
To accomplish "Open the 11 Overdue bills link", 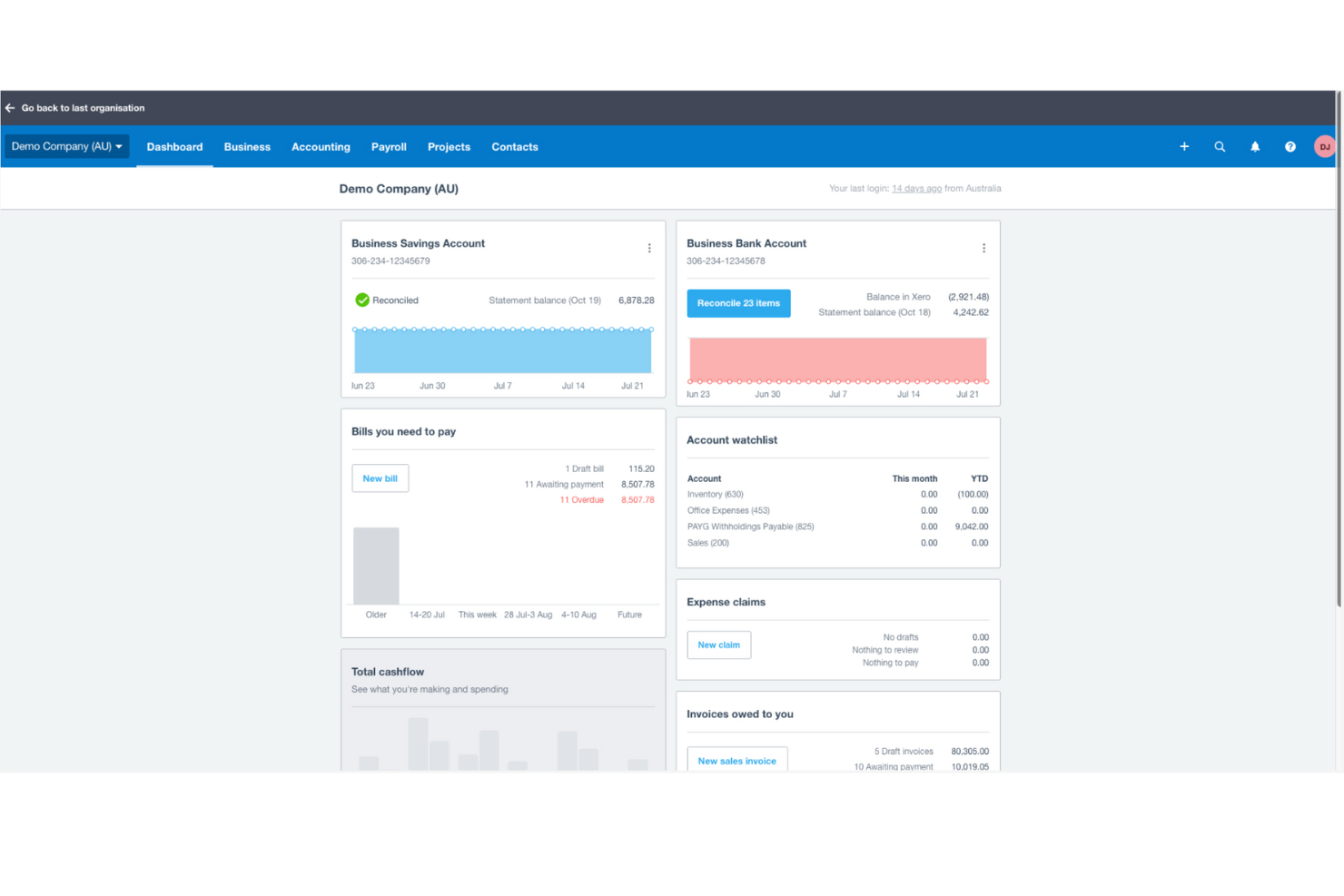I will [581, 500].
